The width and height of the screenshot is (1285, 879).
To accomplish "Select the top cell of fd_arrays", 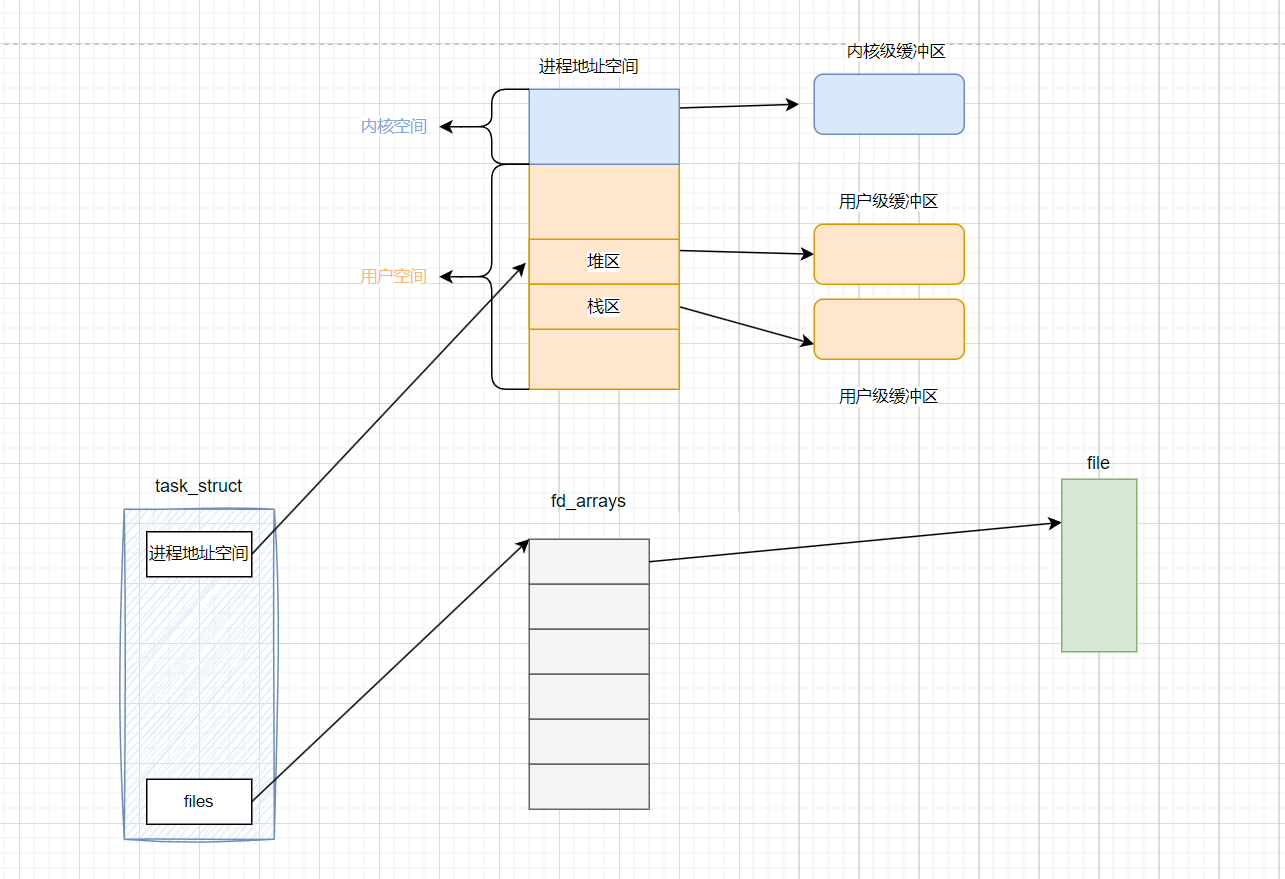I will pos(589,561).
